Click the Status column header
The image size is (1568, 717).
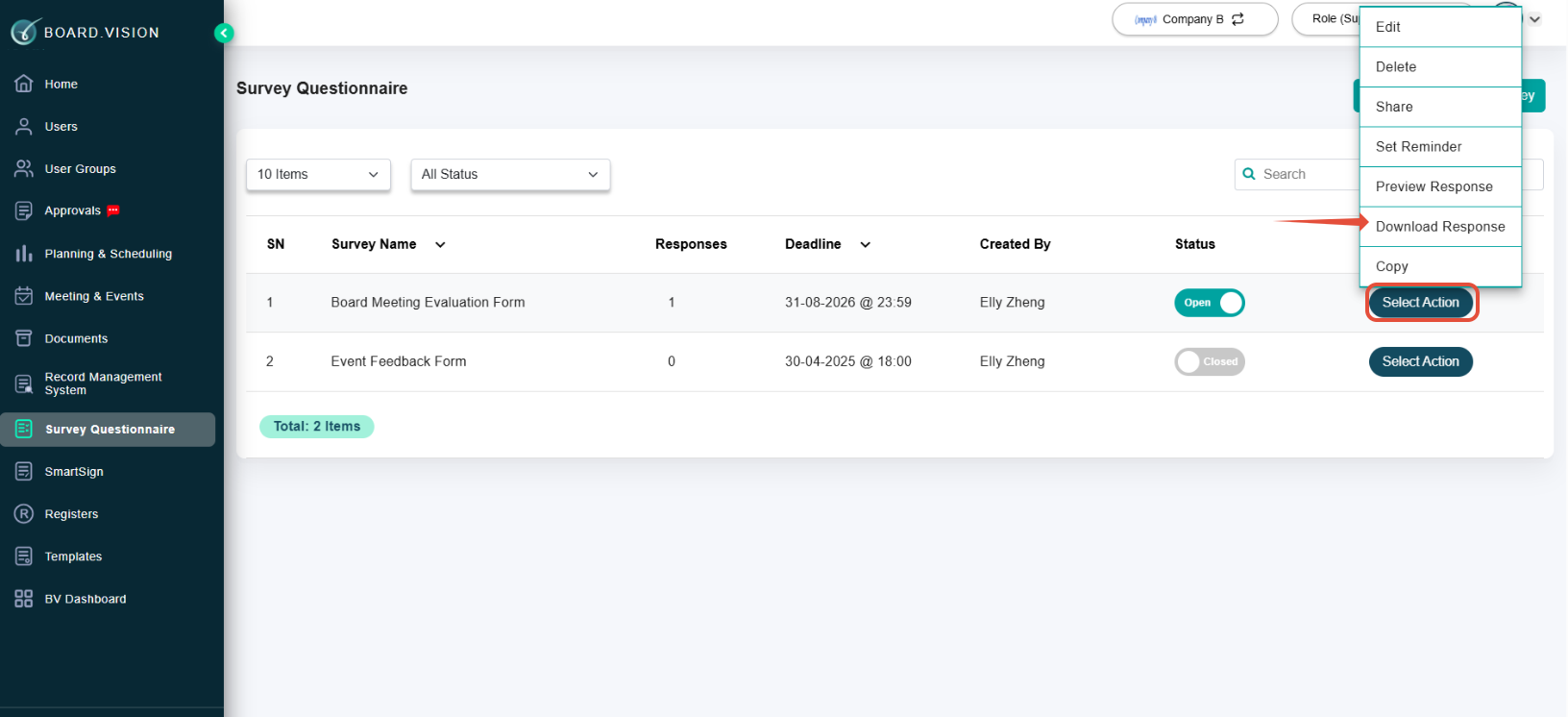click(1195, 244)
